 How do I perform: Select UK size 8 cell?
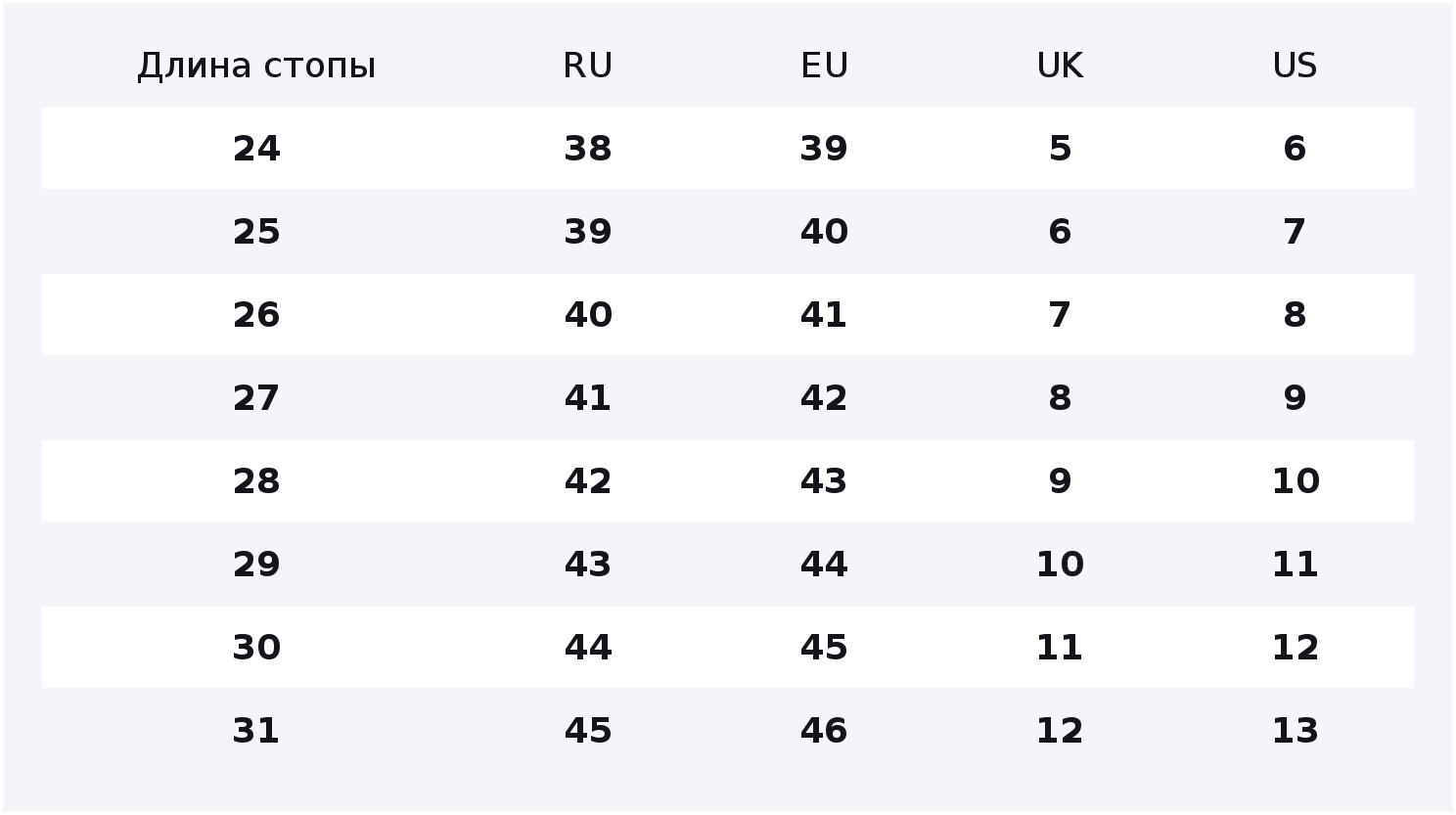coord(1060,398)
